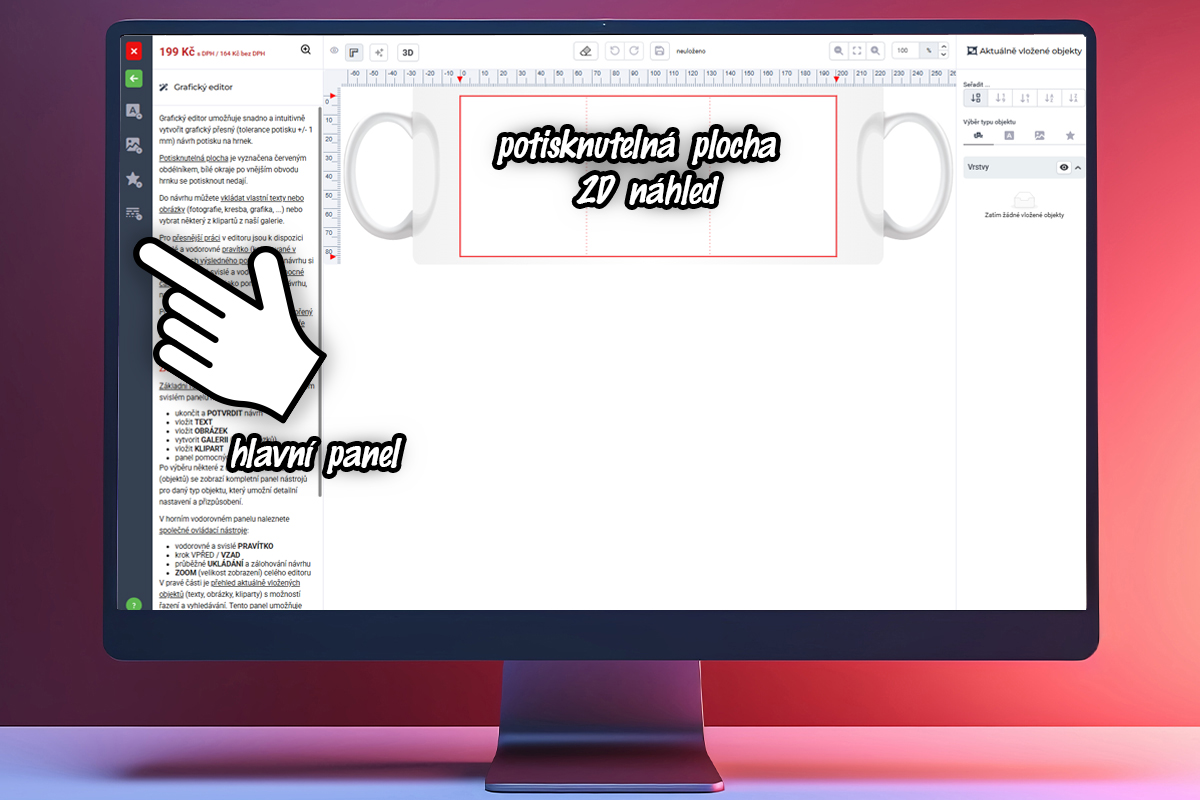Toggle visibility eye in Vrstvy header

1064,168
